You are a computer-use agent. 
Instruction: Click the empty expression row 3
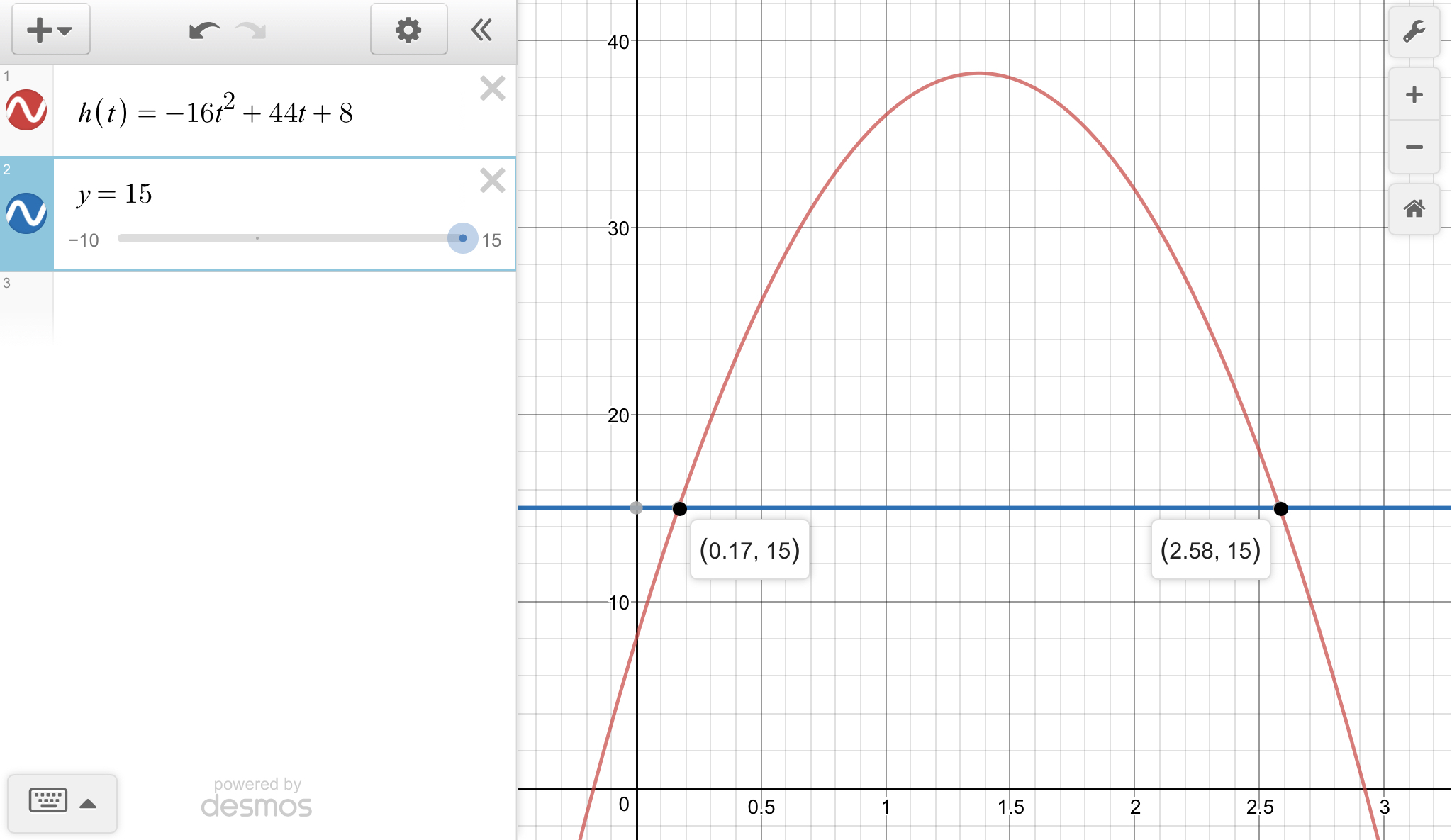point(284,305)
